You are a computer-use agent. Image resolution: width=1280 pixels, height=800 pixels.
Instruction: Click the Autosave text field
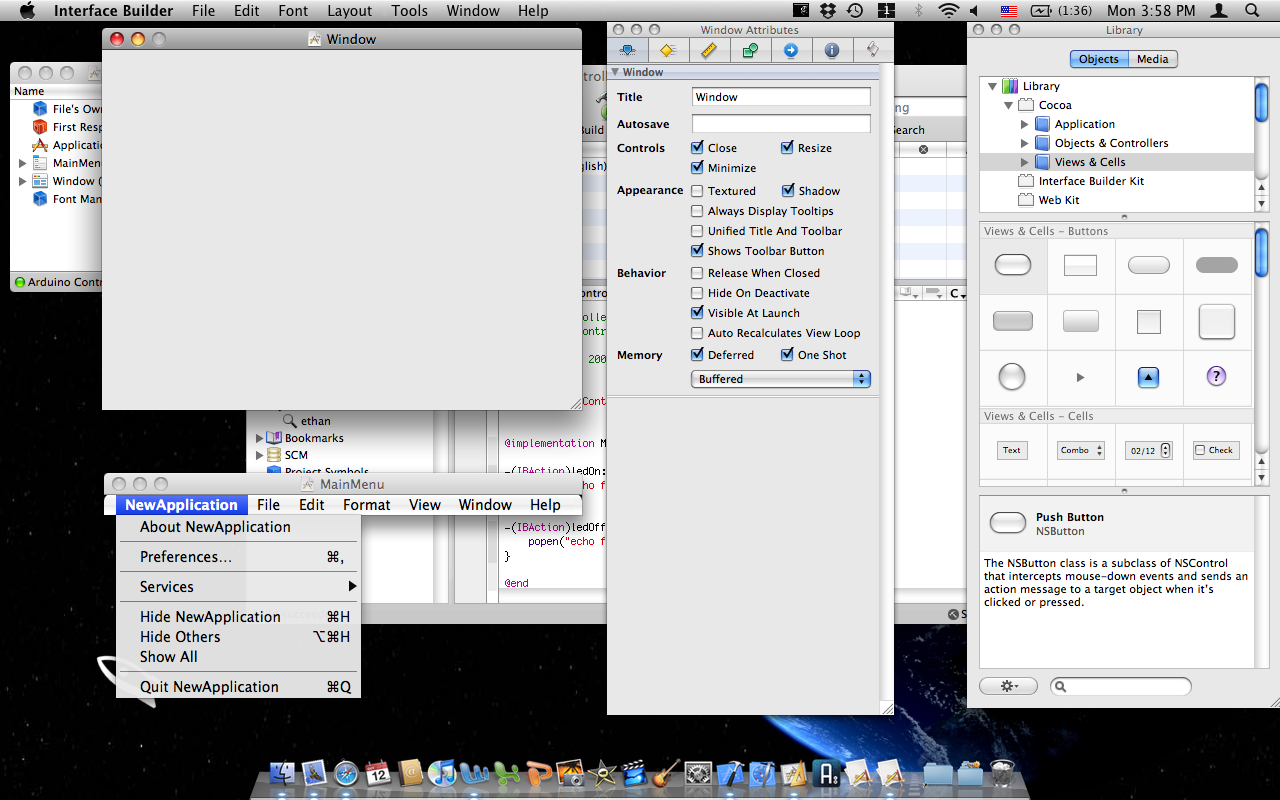(781, 124)
